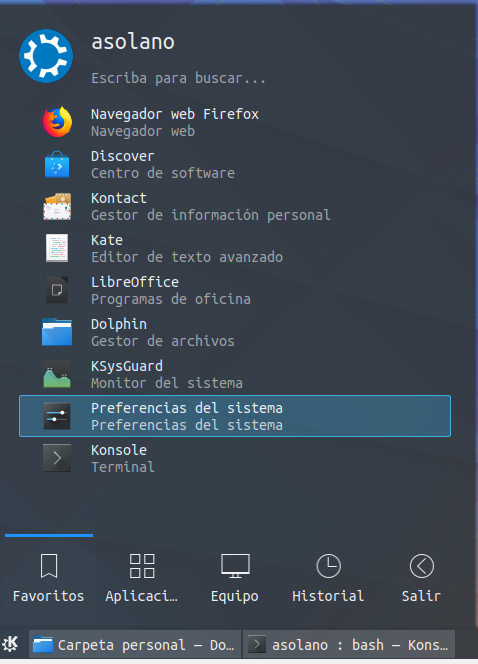Click 'Terminal' description under Konsole
478x664 pixels.
tap(123, 467)
